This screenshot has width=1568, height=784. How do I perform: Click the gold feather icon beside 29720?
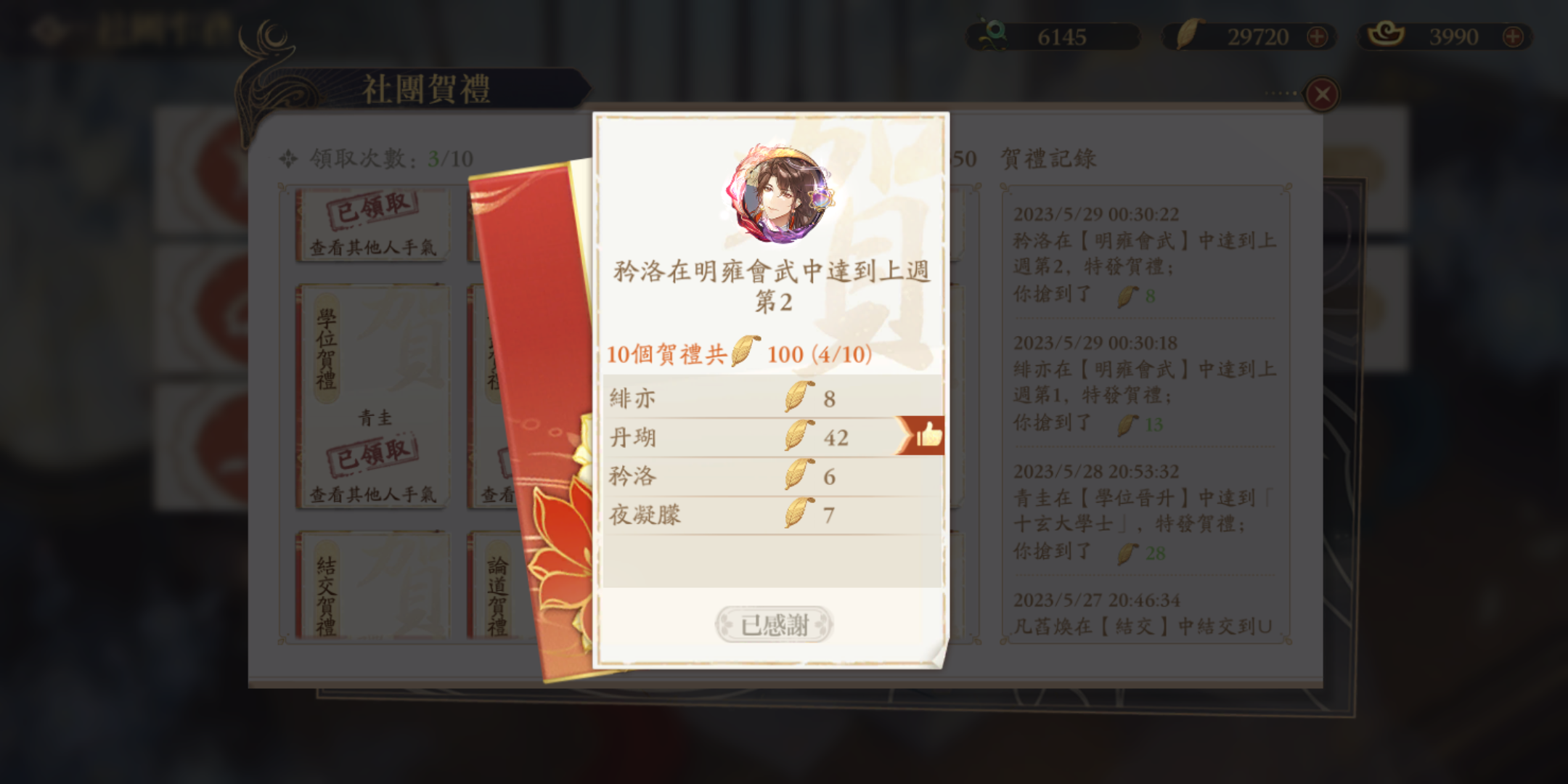[x=1188, y=34]
